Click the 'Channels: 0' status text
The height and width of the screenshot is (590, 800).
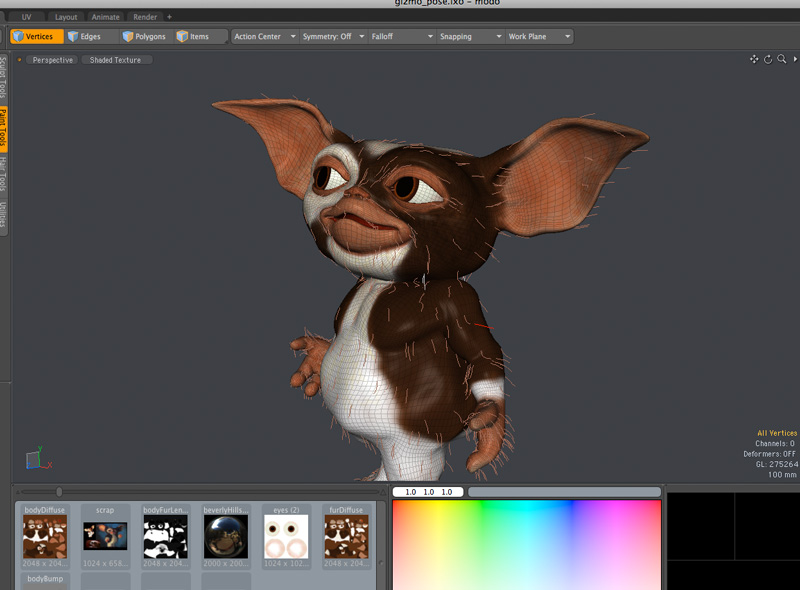click(x=774, y=444)
